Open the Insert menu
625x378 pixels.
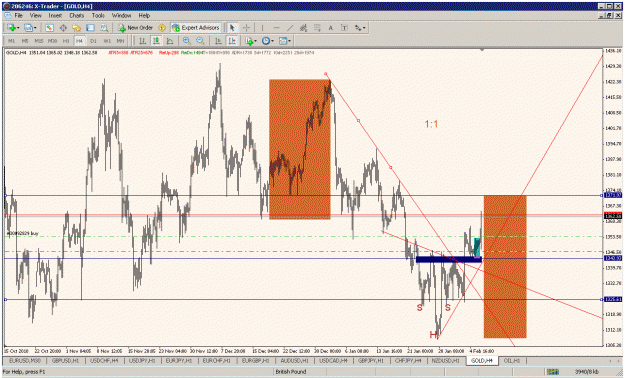click(x=55, y=15)
